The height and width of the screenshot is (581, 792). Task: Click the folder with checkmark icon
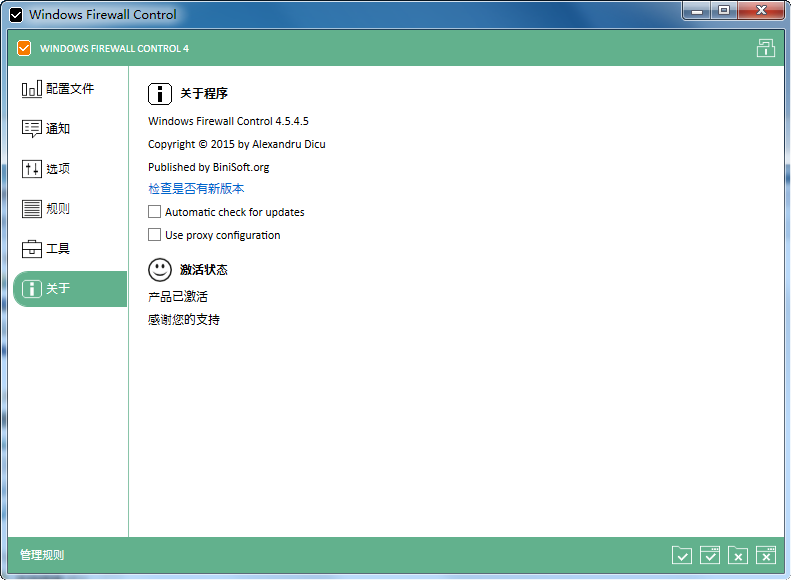coord(682,555)
